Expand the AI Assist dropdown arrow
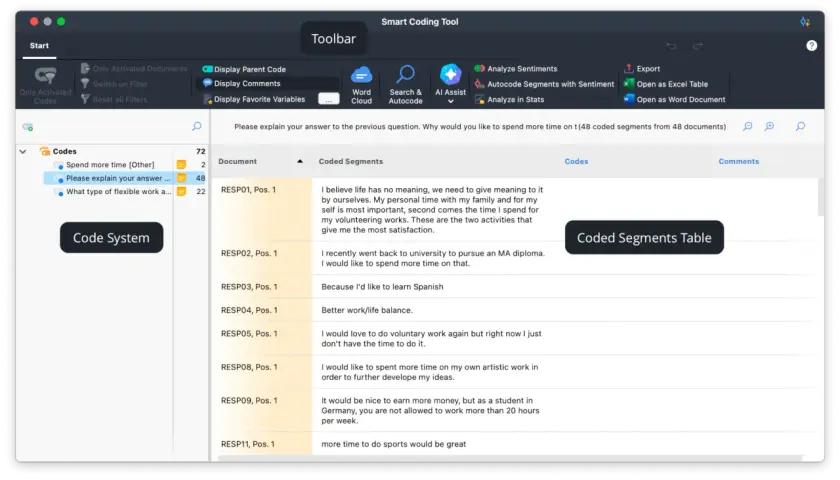Image resolution: width=840 pixels, height=480 pixels. pyautogui.click(x=451, y=101)
